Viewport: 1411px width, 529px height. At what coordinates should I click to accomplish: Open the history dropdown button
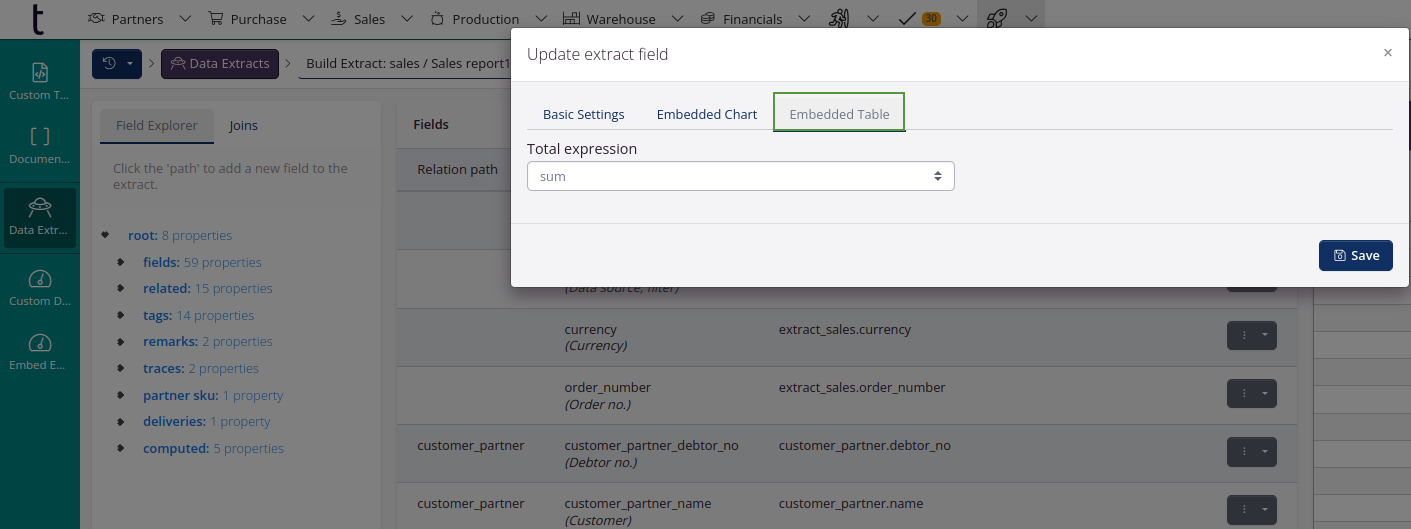(x=117, y=64)
